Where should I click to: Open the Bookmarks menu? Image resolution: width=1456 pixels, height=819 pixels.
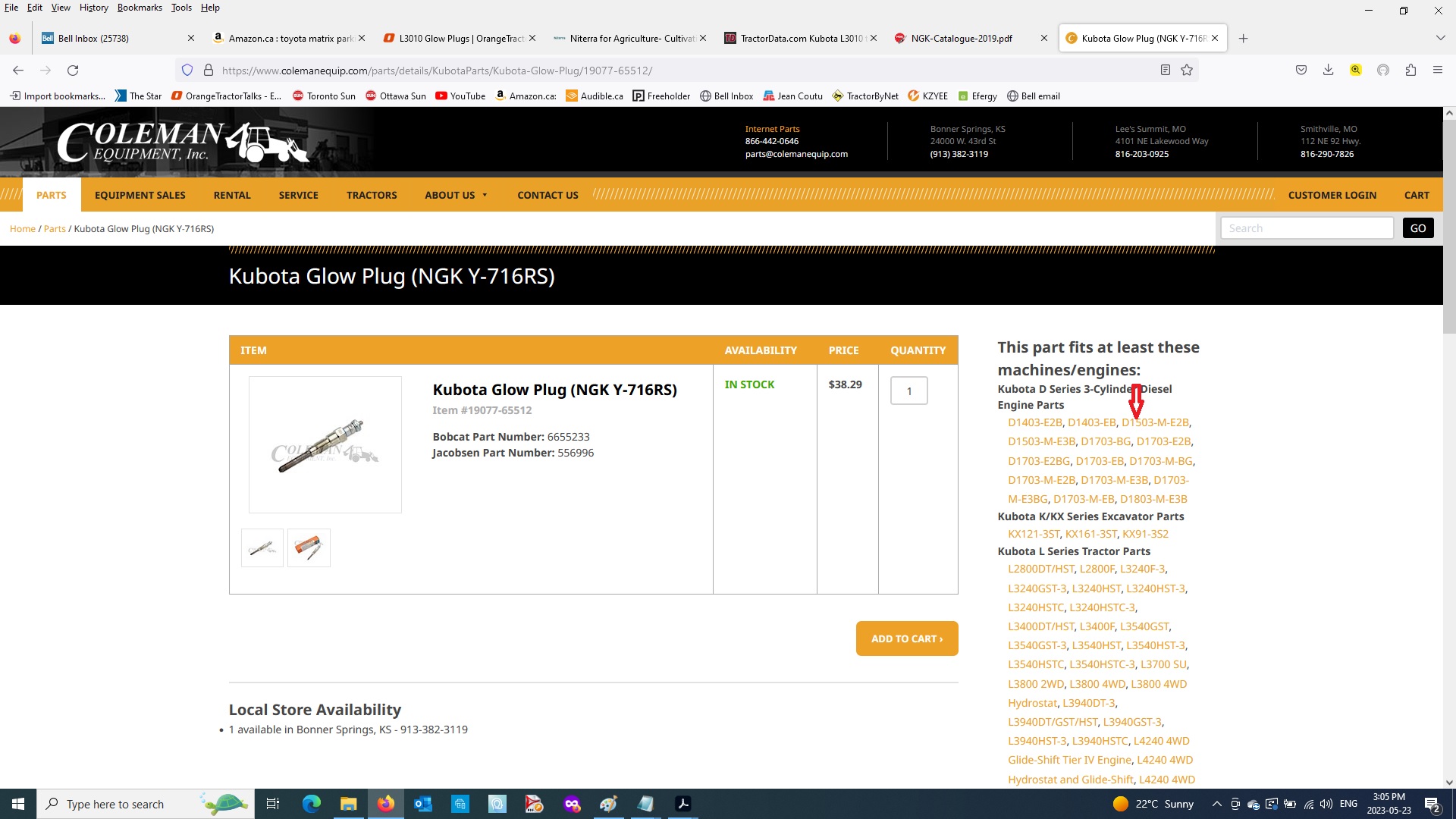pos(140,8)
